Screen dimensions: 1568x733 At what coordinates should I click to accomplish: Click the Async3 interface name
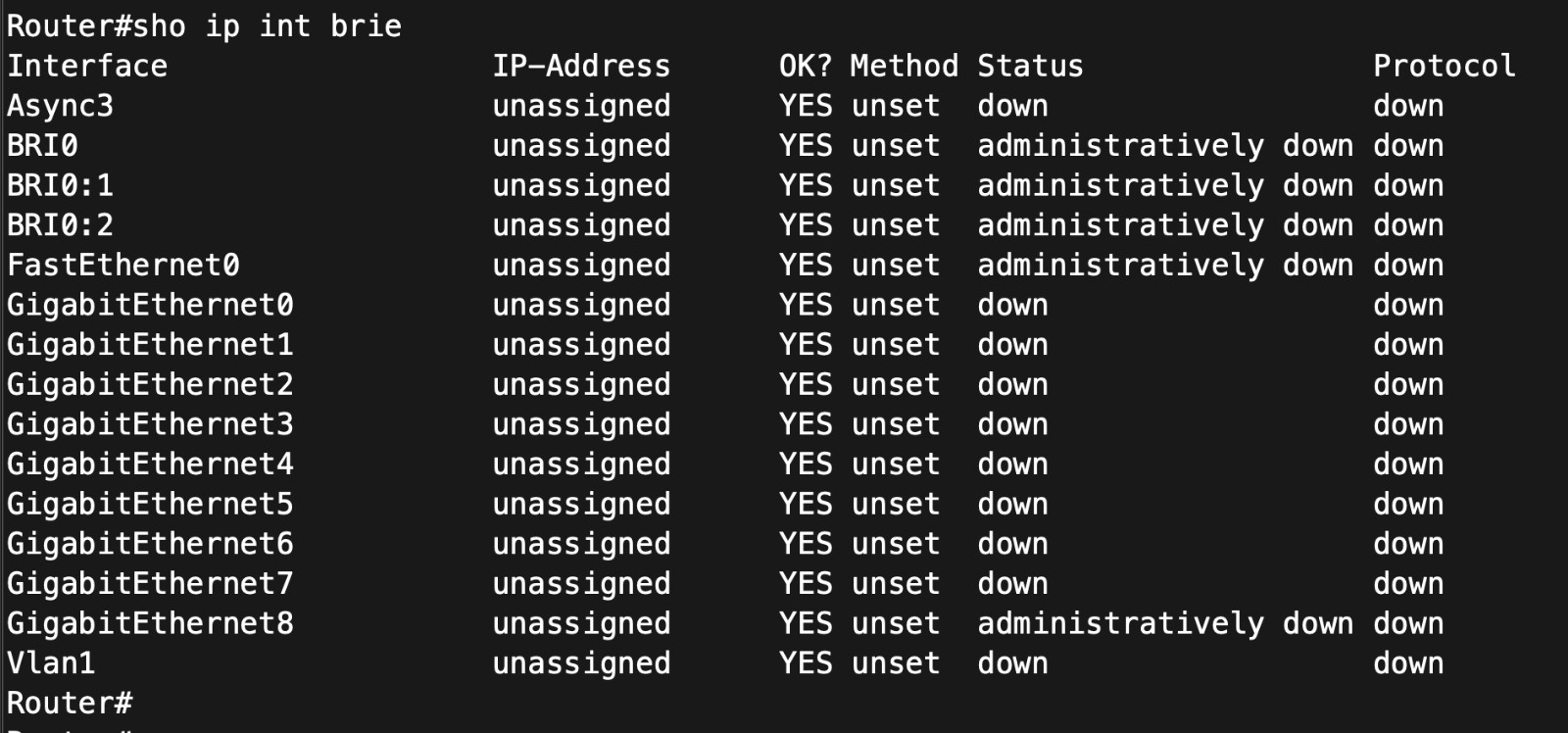click(x=60, y=106)
